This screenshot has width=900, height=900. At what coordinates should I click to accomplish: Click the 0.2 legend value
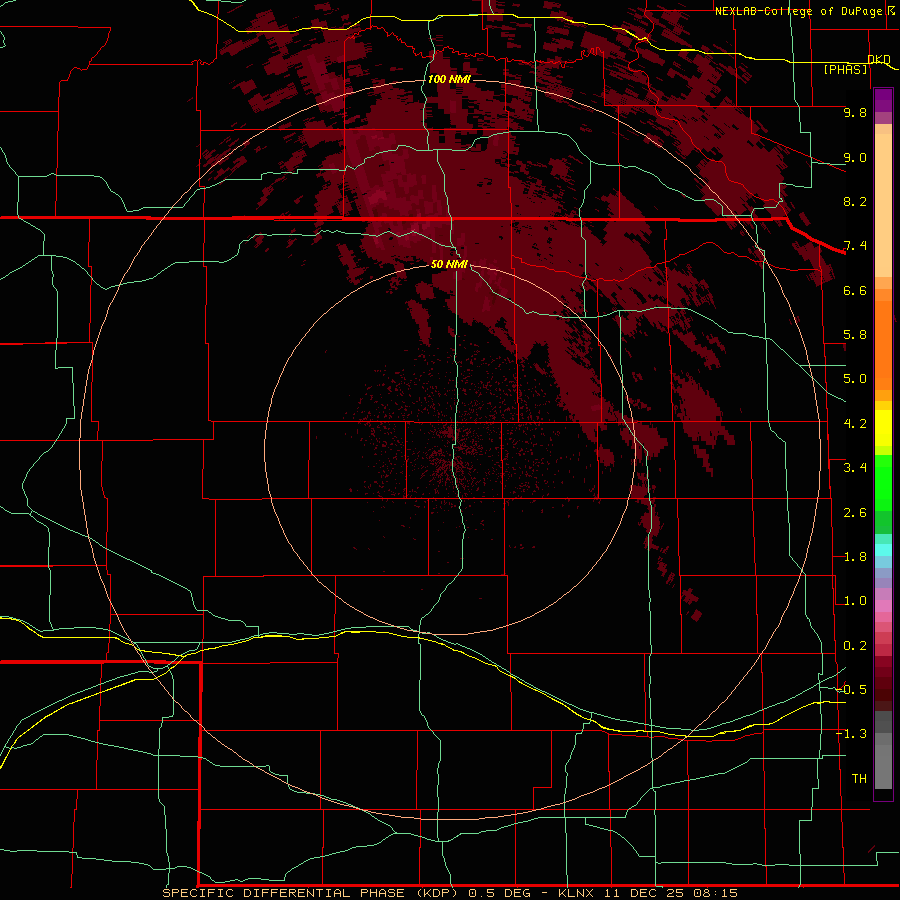point(855,646)
